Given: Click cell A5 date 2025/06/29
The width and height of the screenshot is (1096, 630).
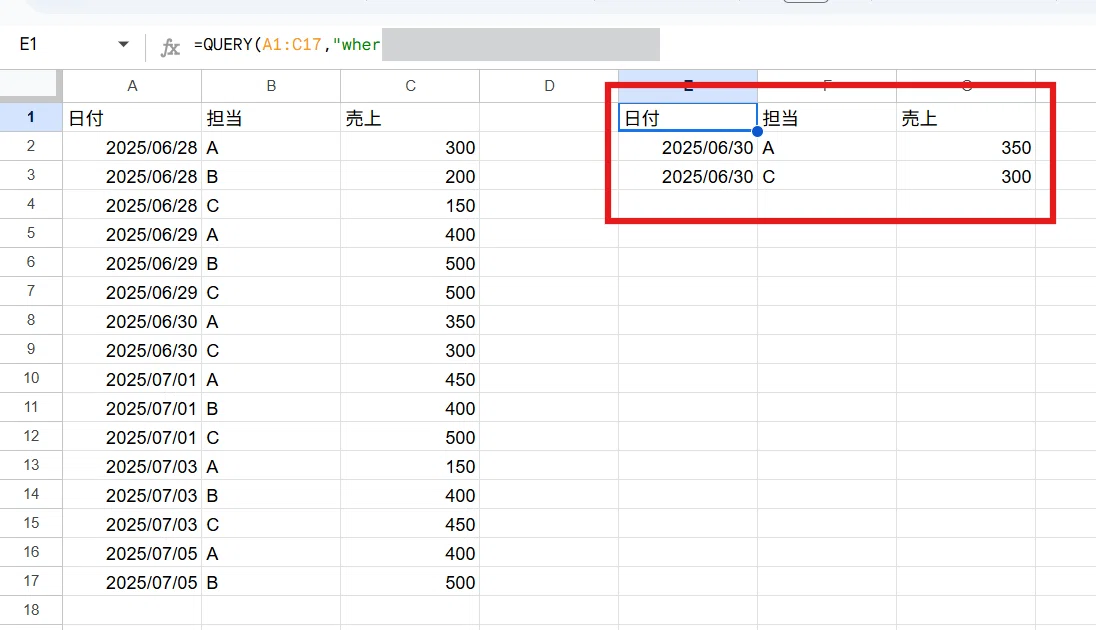Looking at the screenshot, I should [x=132, y=234].
